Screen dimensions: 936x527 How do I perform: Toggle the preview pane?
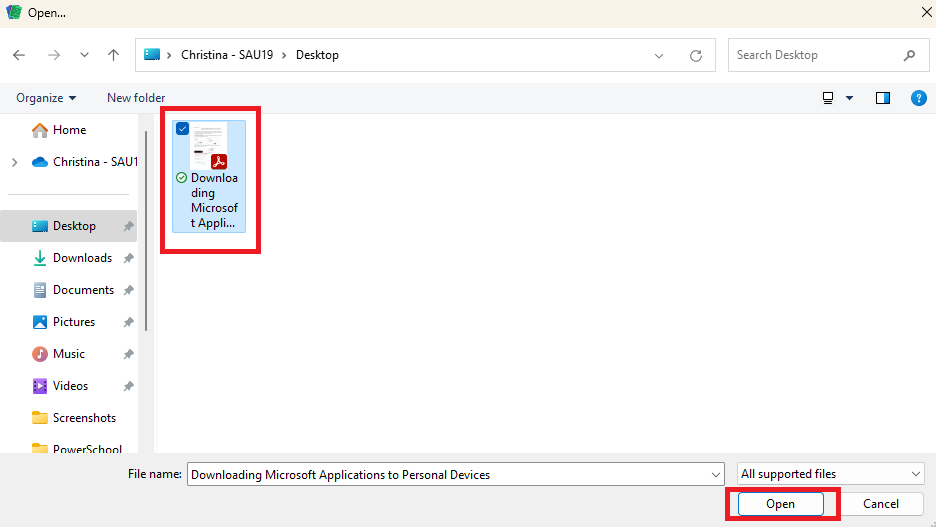click(x=883, y=98)
